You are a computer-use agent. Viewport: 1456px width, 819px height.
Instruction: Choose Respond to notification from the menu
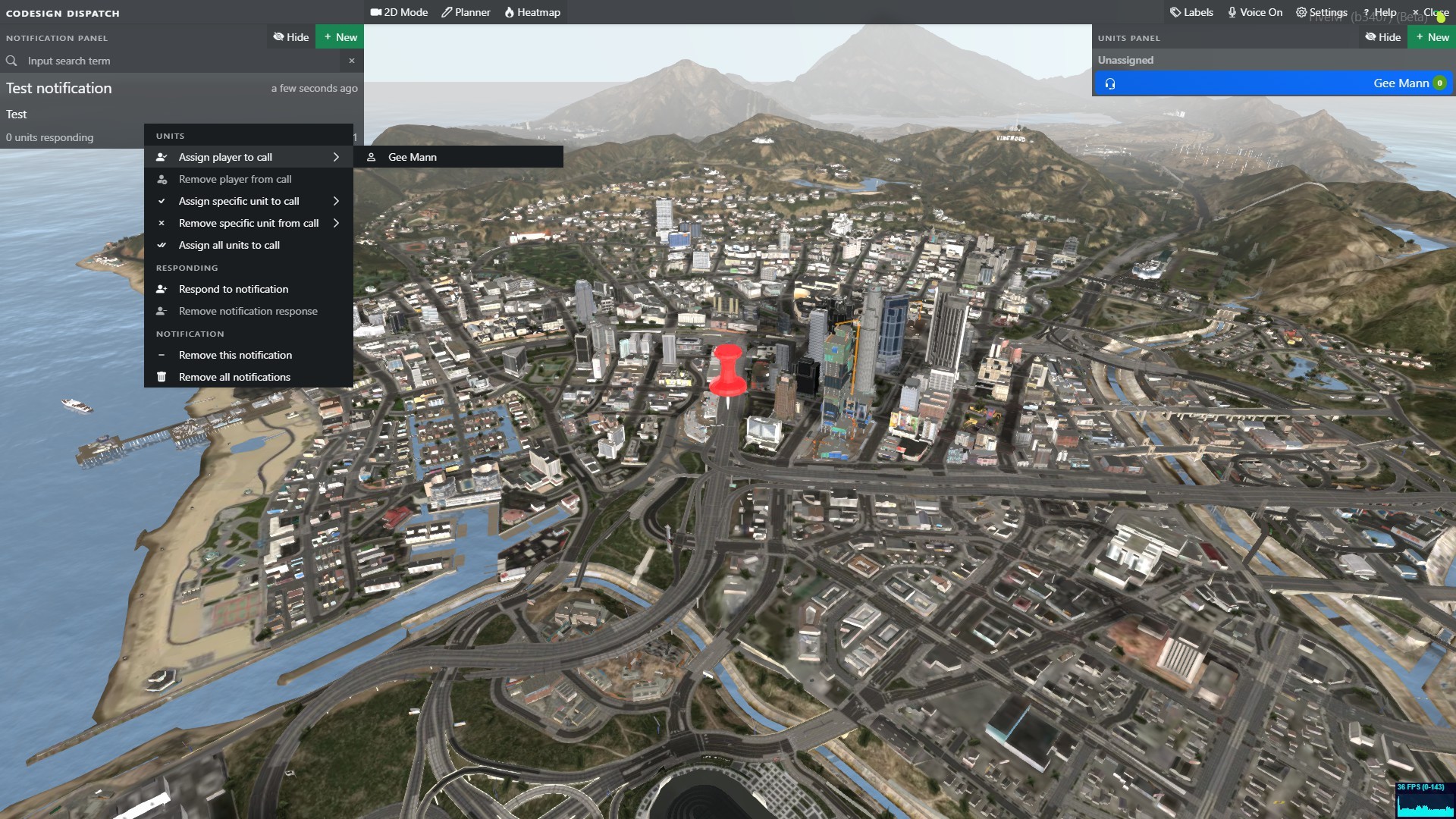point(233,289)
